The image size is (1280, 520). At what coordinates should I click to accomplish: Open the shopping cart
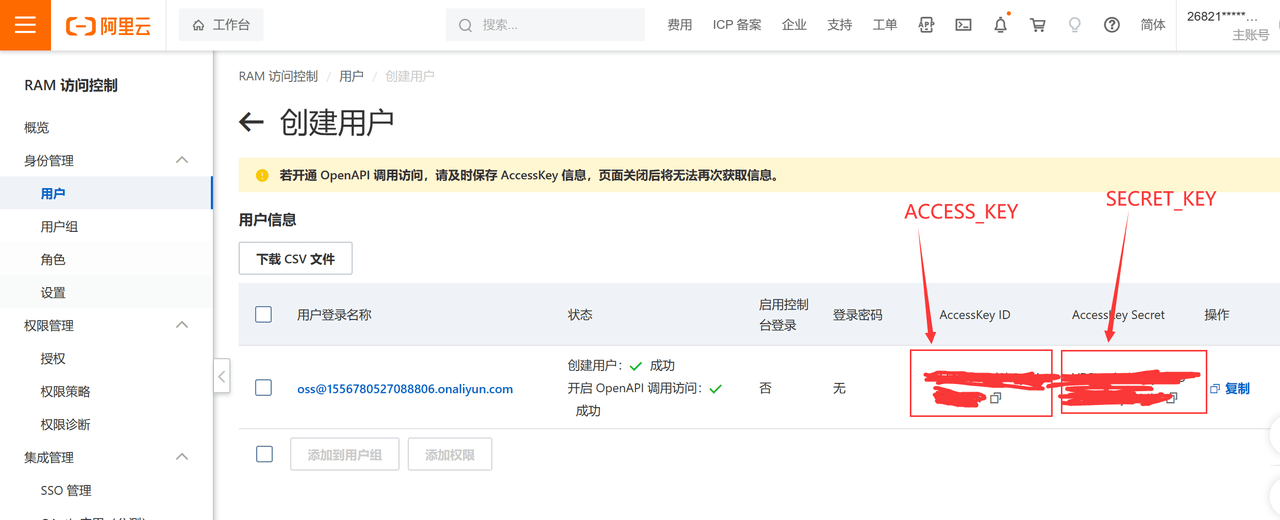coord(1038,25)
